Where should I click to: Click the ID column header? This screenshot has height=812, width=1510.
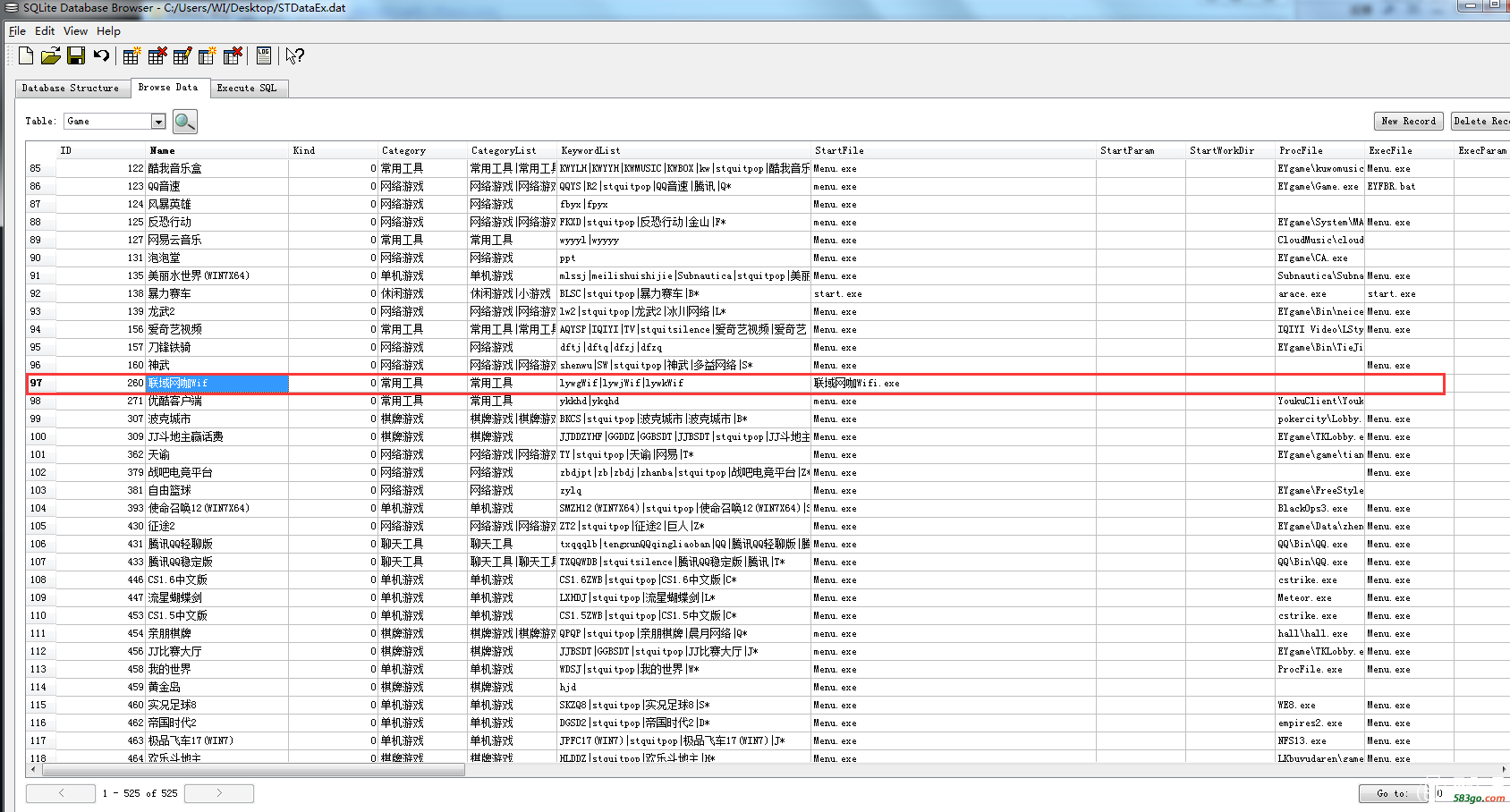pos(100,150)
